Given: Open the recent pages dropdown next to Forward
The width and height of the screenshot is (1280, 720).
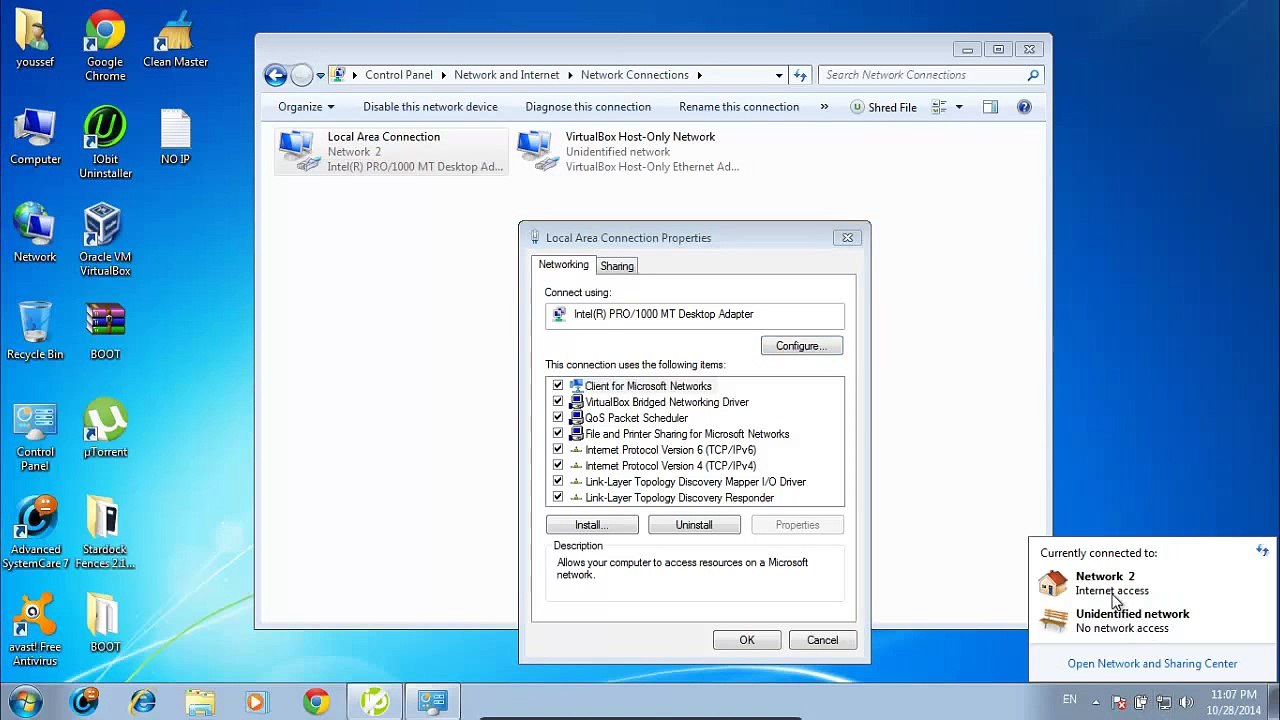Looking at the screenshot, I should 320,75.
